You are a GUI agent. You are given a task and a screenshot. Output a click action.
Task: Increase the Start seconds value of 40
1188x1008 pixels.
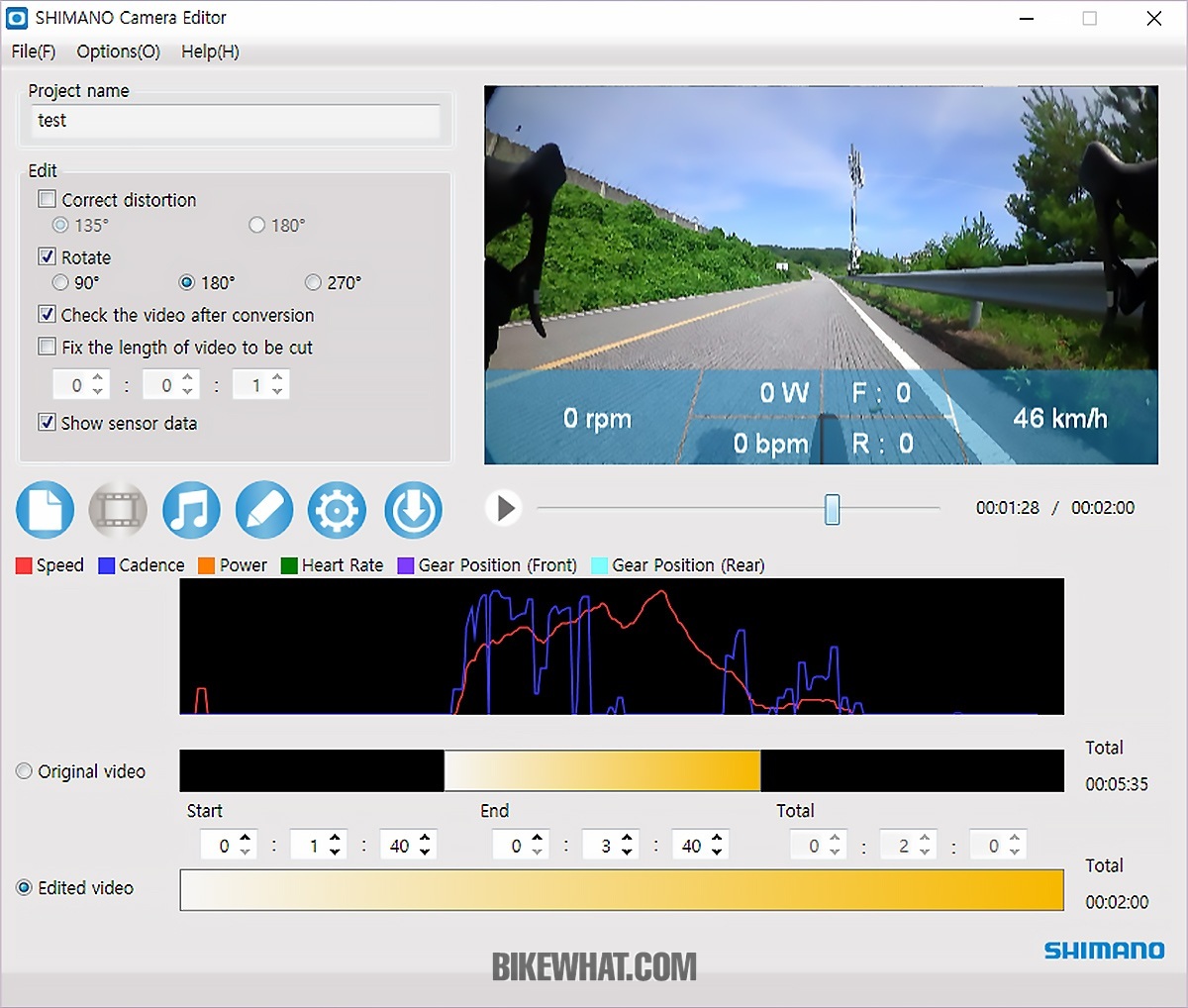425,839
